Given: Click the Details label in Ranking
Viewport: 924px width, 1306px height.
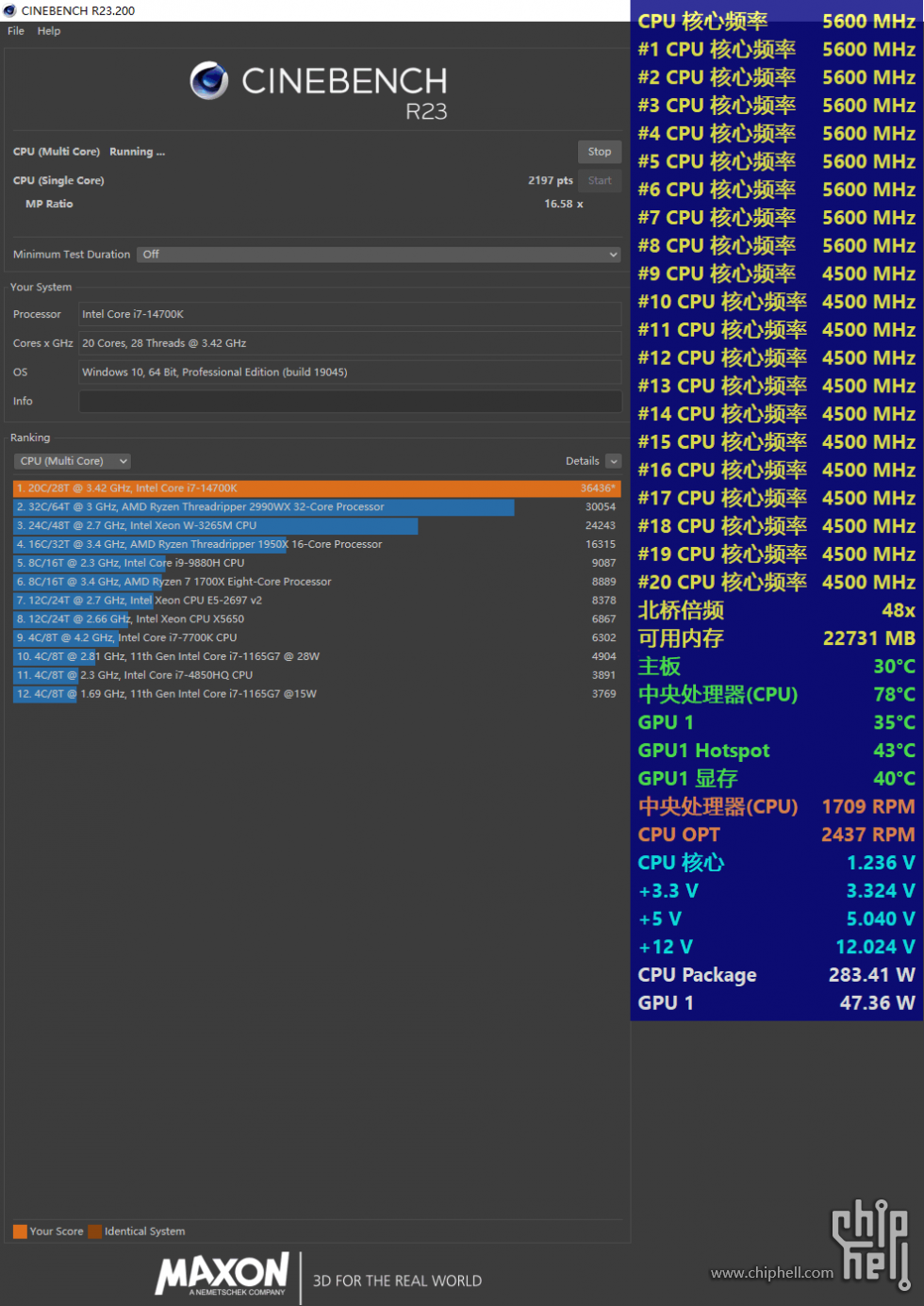Looking at the screenshot, I should 582,461.
